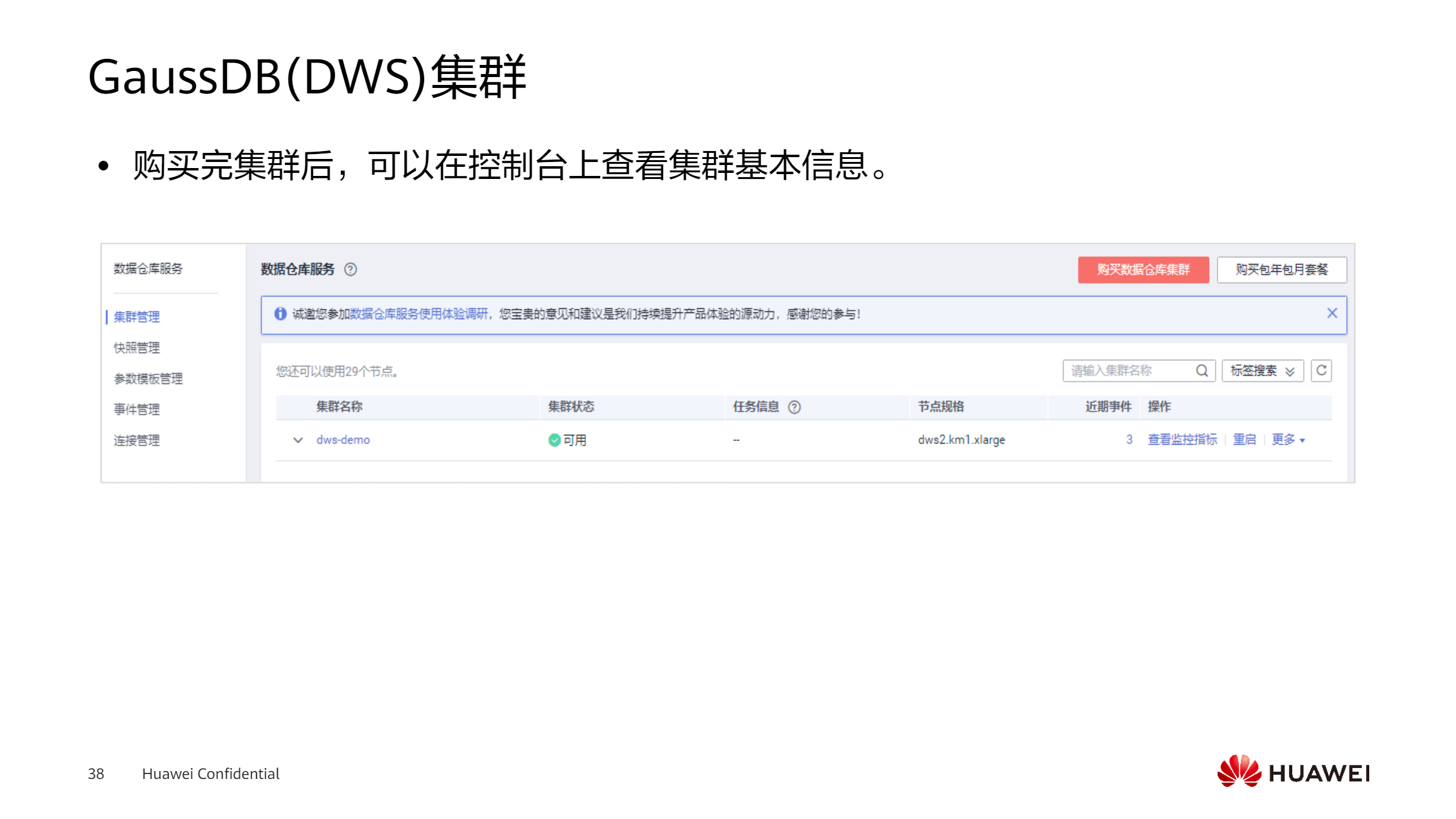Open the 标签搜索 dropdown
The width and height of the screenshot is (1456, 819).
tap(1262, 371)
